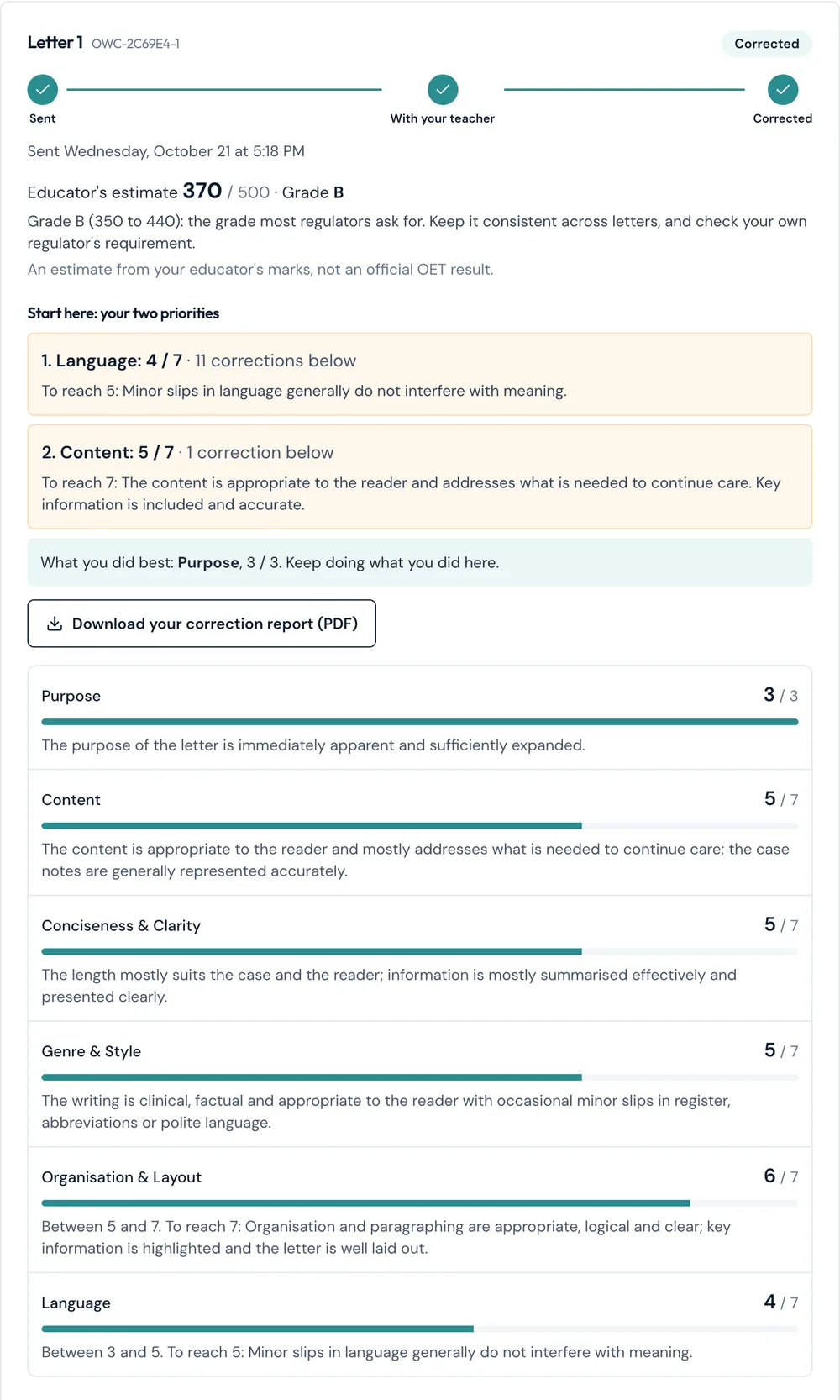Screen dimensions: 840x1400
Task: Click the OWC-2C69E4-1 letter ID
Action: coord(135,44)
